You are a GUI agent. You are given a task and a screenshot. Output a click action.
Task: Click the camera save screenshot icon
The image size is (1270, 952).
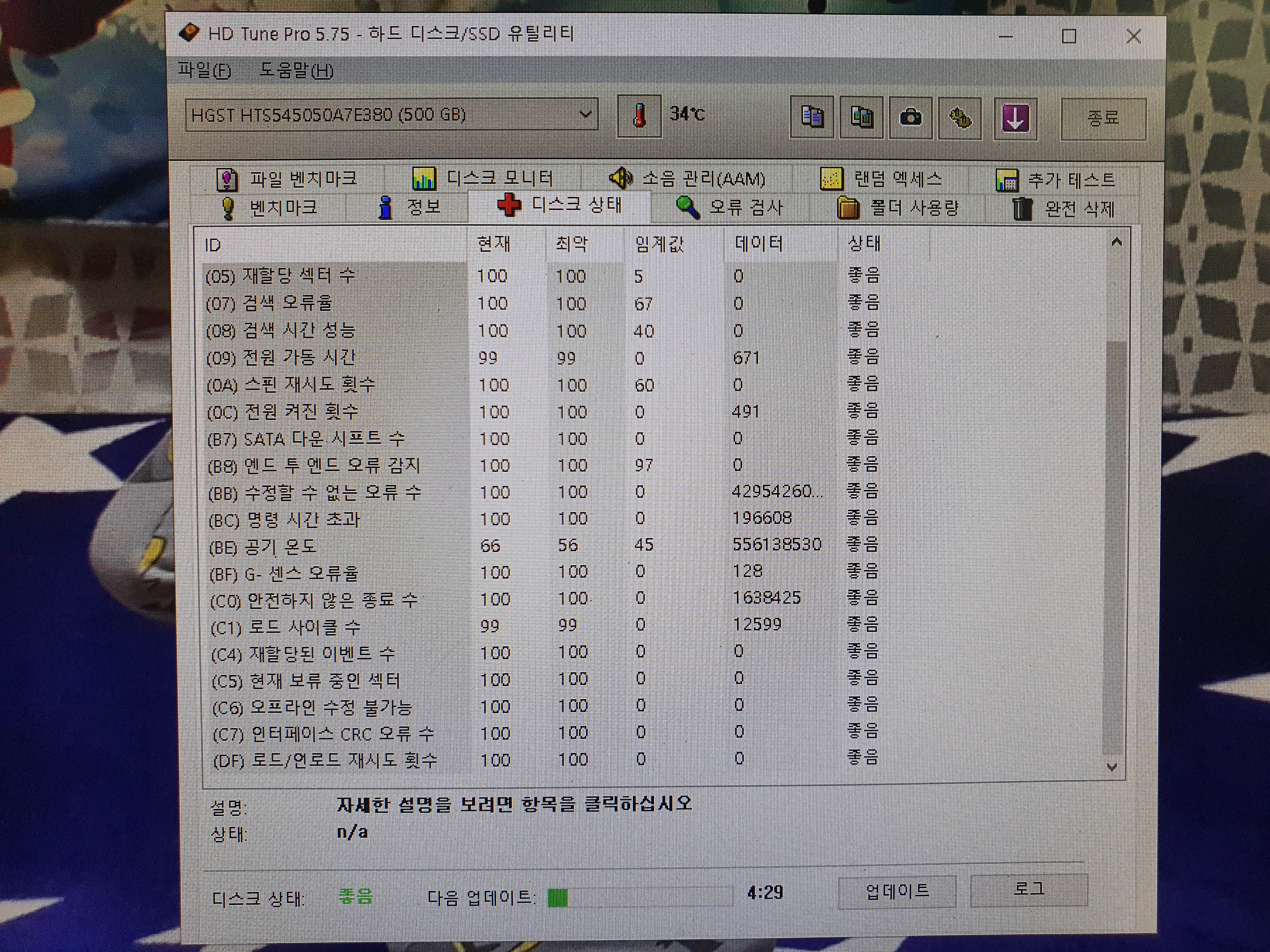click(x=911, y=118)
